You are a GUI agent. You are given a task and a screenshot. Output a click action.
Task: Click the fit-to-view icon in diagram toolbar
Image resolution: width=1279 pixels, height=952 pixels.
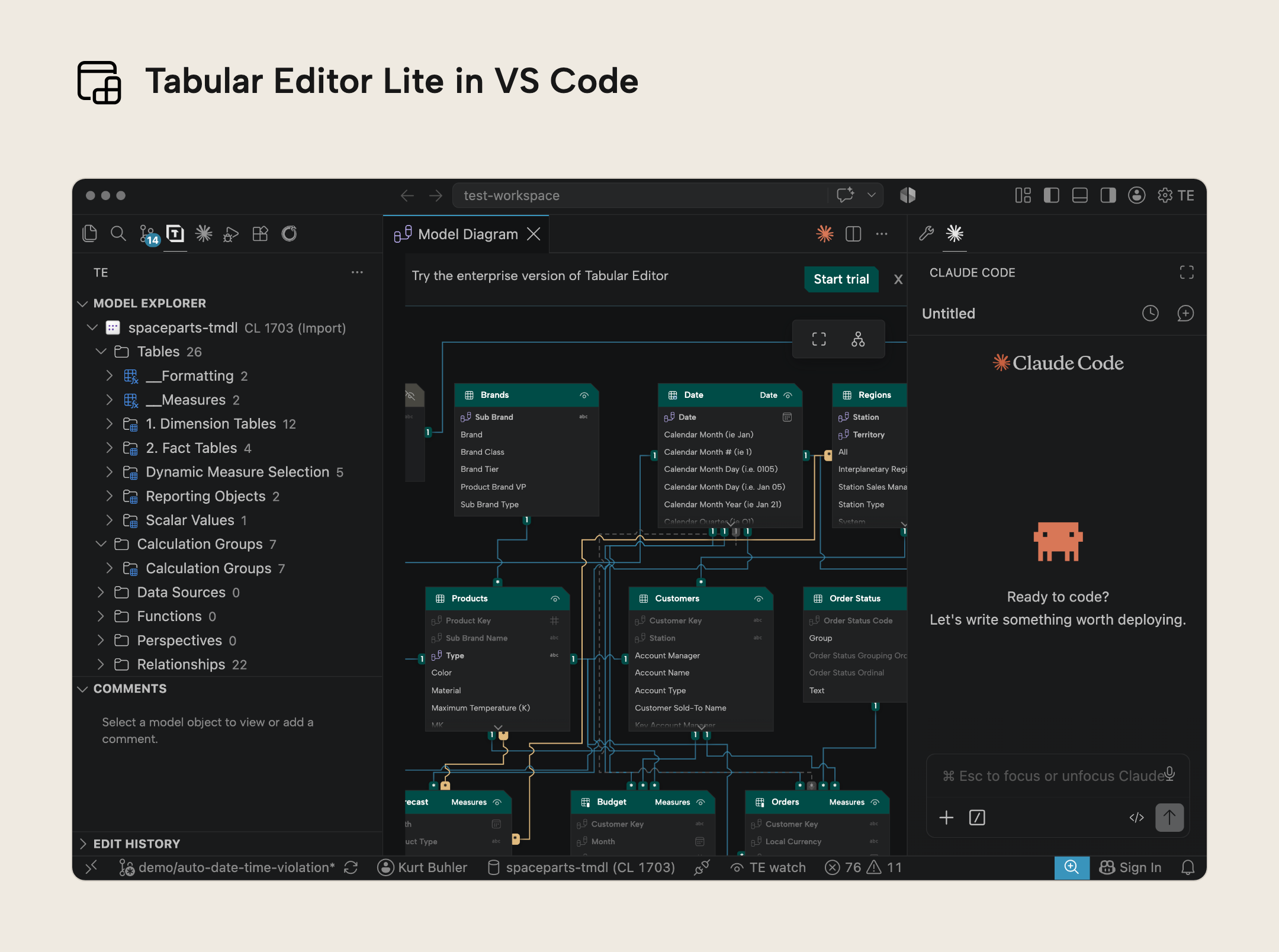[819, 339]
